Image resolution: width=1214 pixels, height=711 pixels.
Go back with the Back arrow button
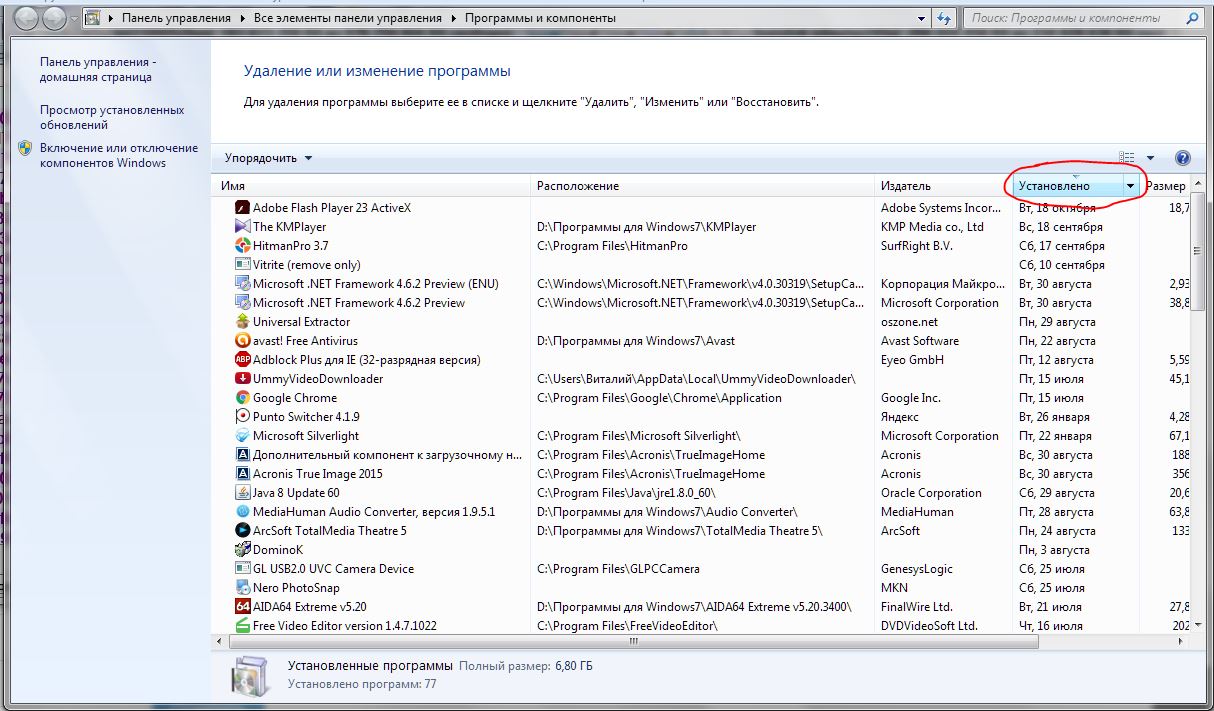coord(28,18)
